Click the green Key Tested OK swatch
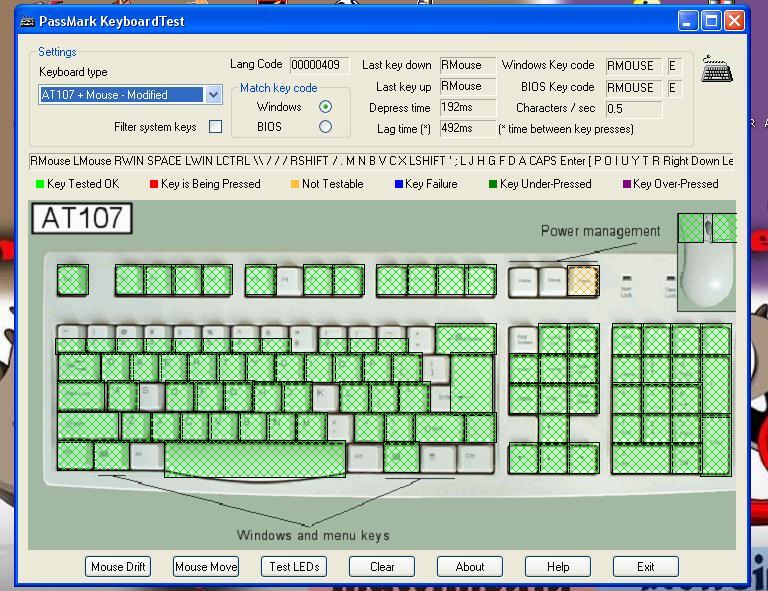This screenshot has height=591, width=768. [x=40, y=184]
